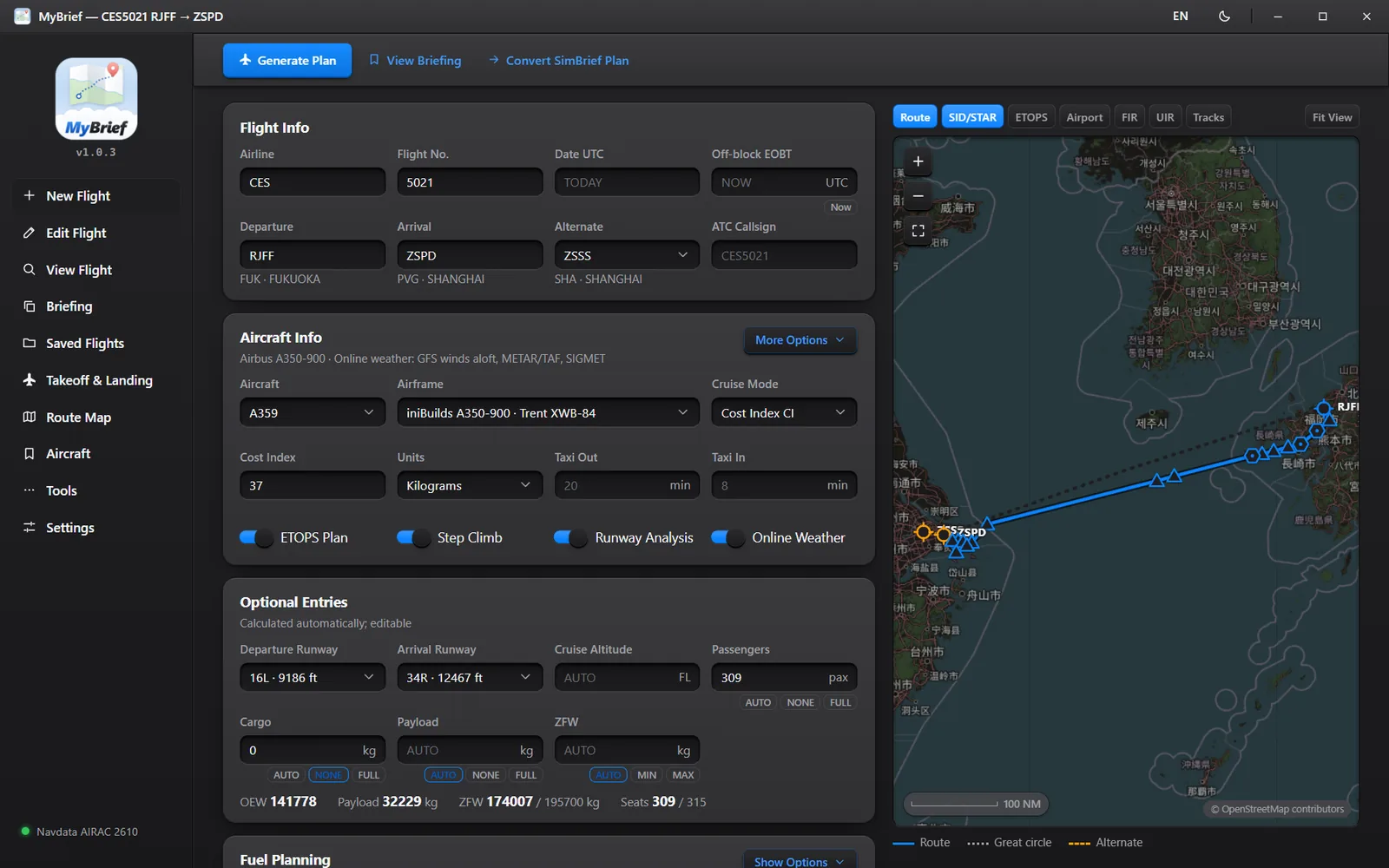Click the Saved Flights folder icon
The width and height of the screenshot is (1389, 868).
[x=30, y=343]
